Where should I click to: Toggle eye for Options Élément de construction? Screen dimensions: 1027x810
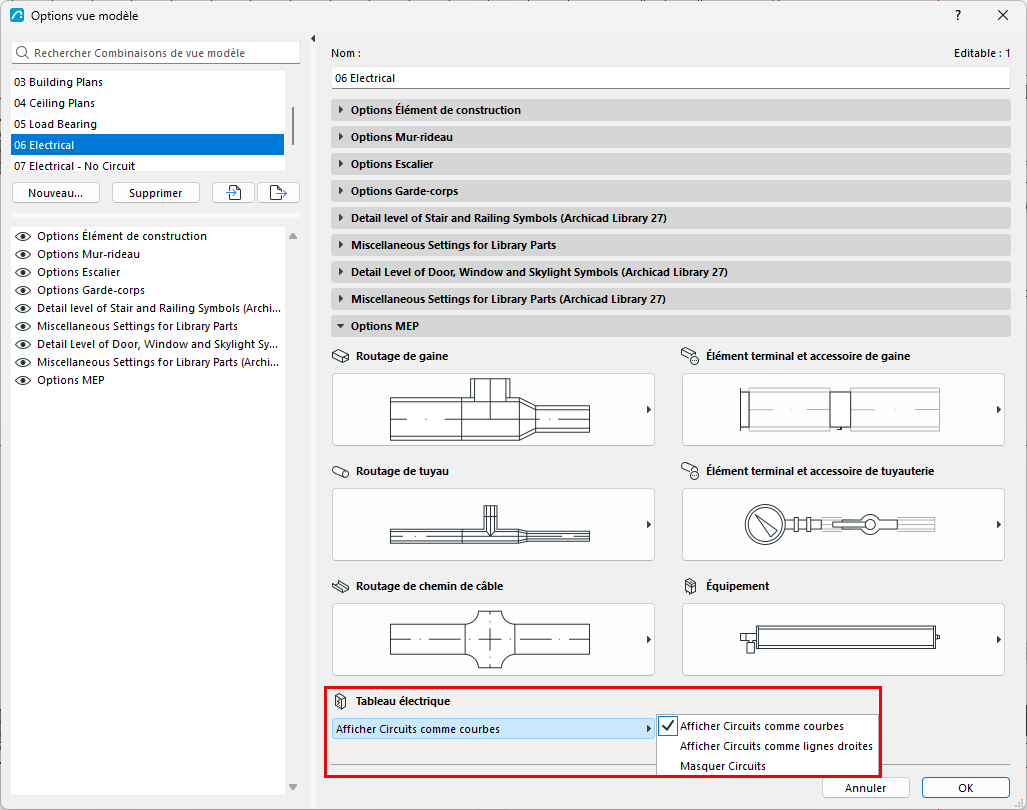click(23, 236)
